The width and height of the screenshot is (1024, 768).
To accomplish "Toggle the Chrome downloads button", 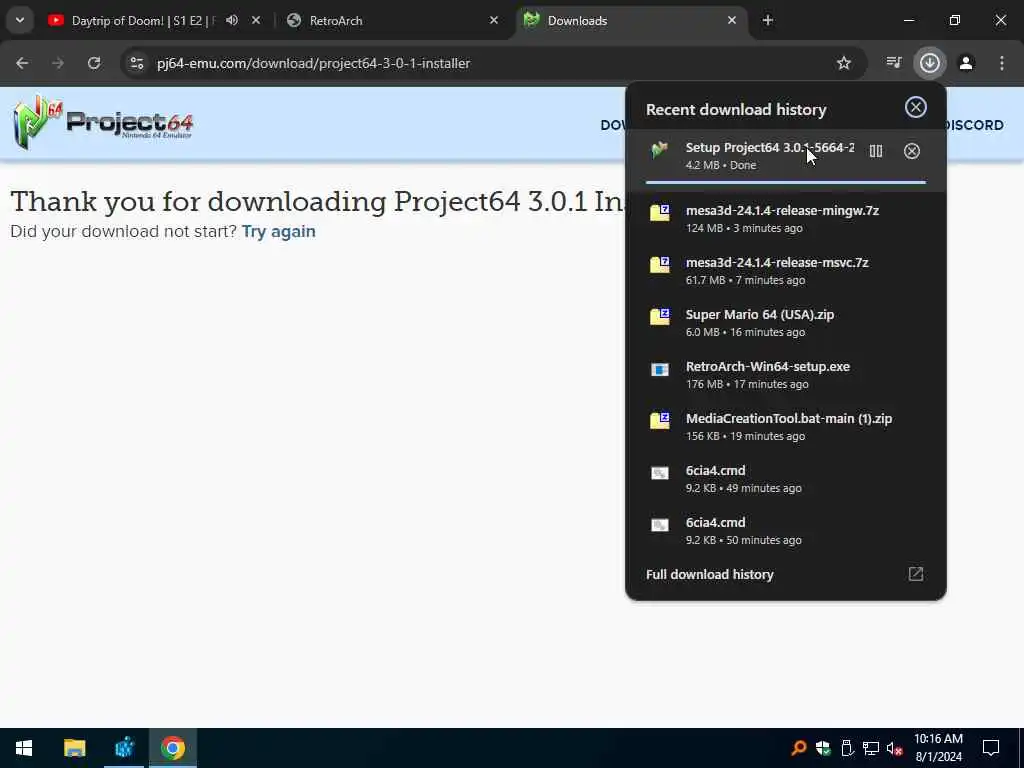I will point(930,63).
